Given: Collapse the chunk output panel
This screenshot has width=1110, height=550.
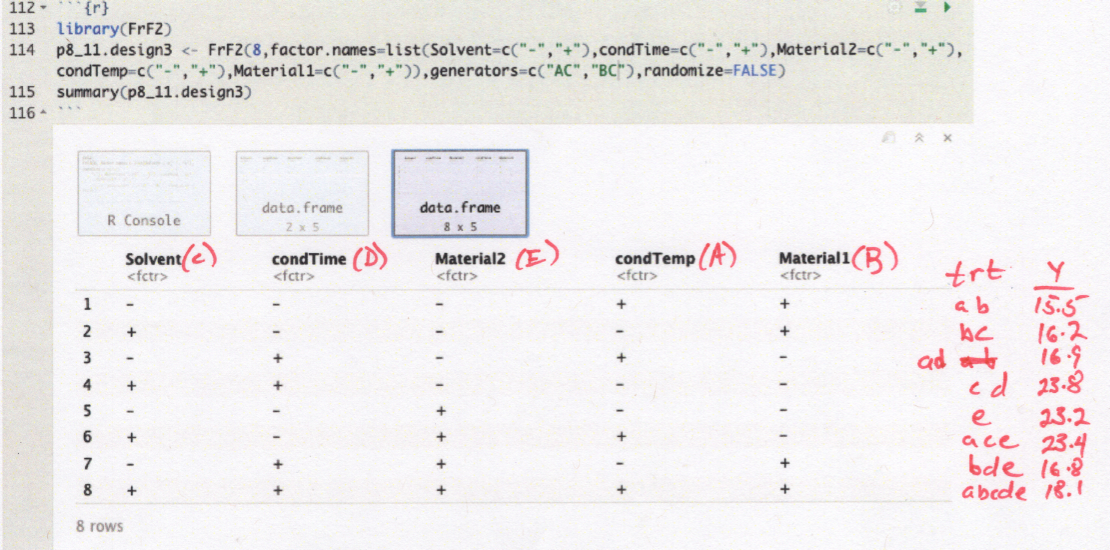Looking at the screenshot, I should coord(918,138).
